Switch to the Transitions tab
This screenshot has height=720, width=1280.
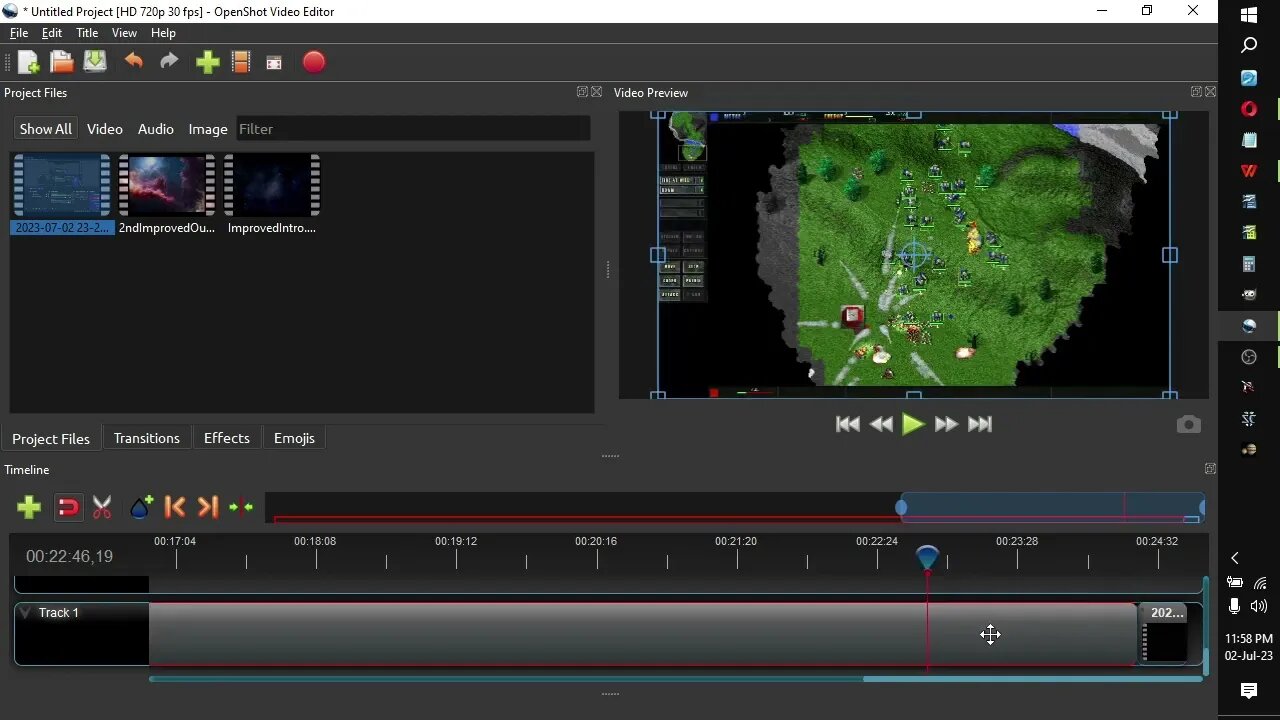(x=147, y=438)
